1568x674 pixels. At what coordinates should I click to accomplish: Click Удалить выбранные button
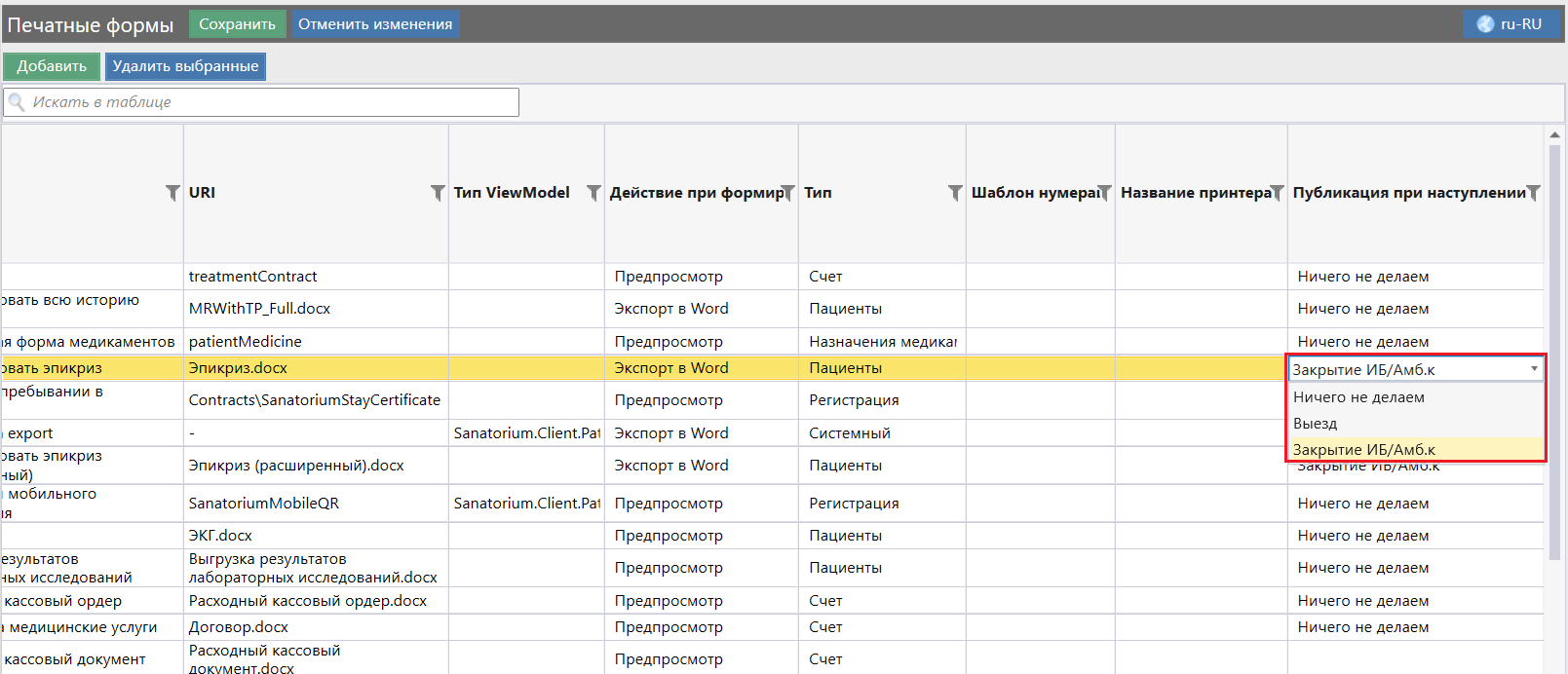click(x=185, y=66)
